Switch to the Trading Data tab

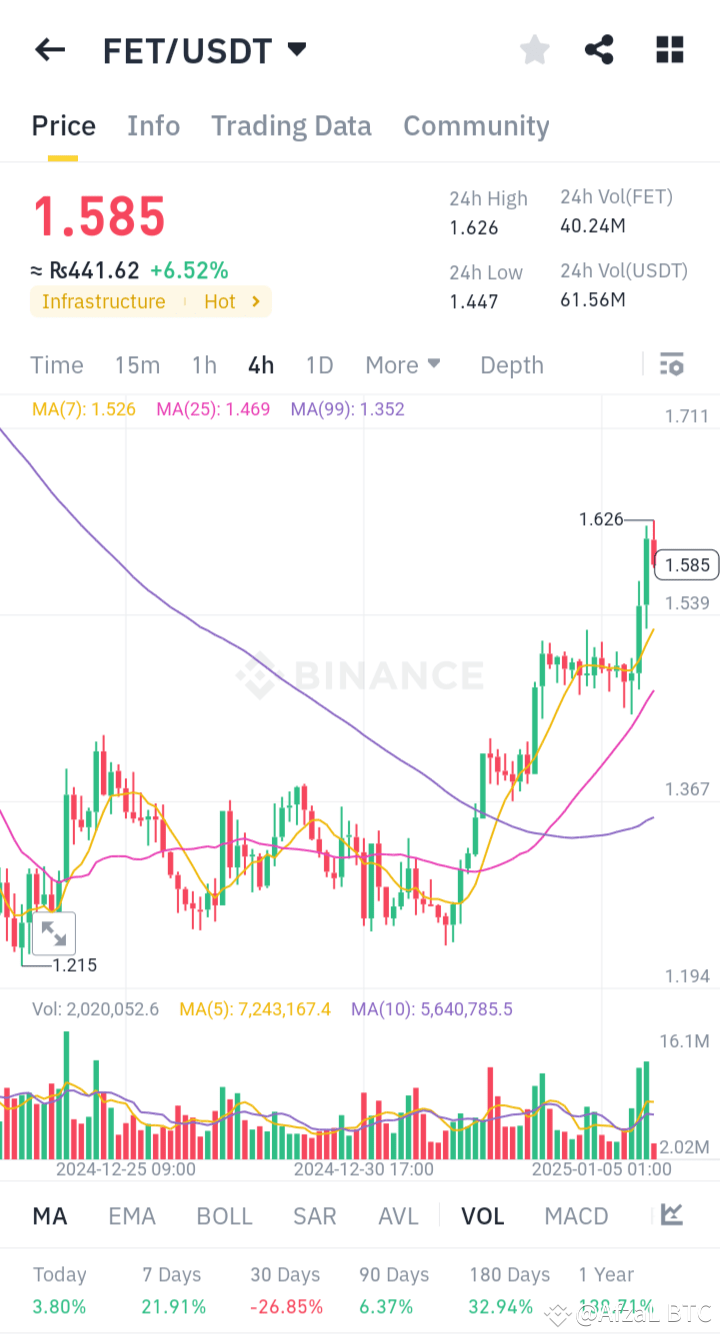[291, 126]
